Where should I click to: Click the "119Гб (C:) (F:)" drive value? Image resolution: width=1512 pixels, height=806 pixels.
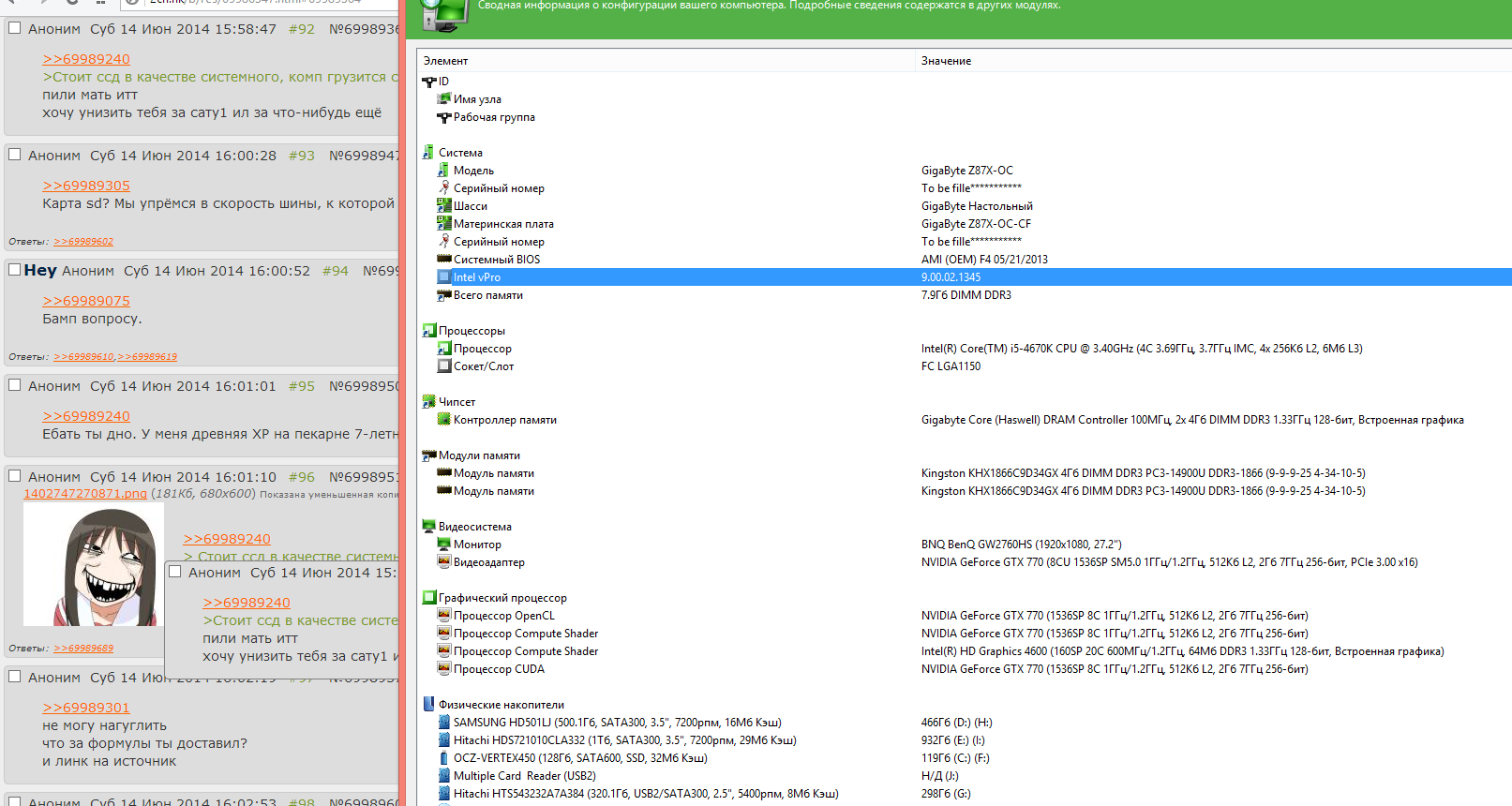pos(955,758)
